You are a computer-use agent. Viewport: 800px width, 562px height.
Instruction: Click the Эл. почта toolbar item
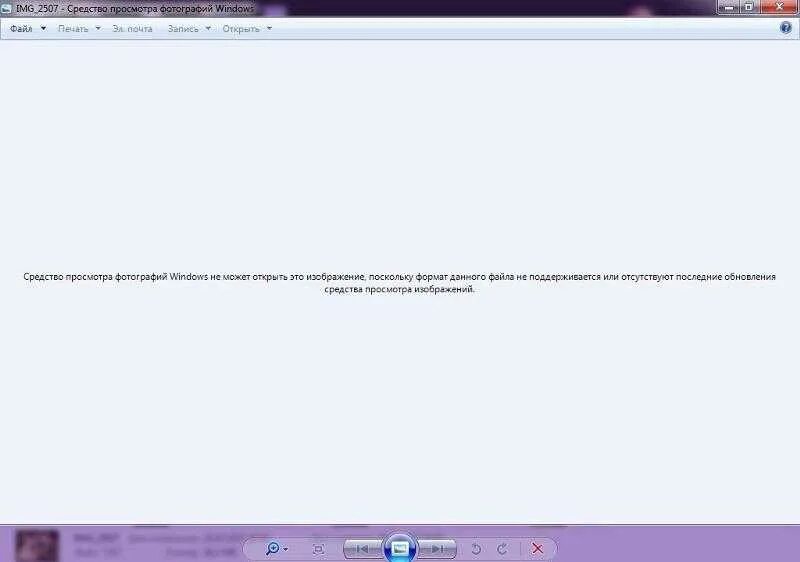tap(132, 29)
